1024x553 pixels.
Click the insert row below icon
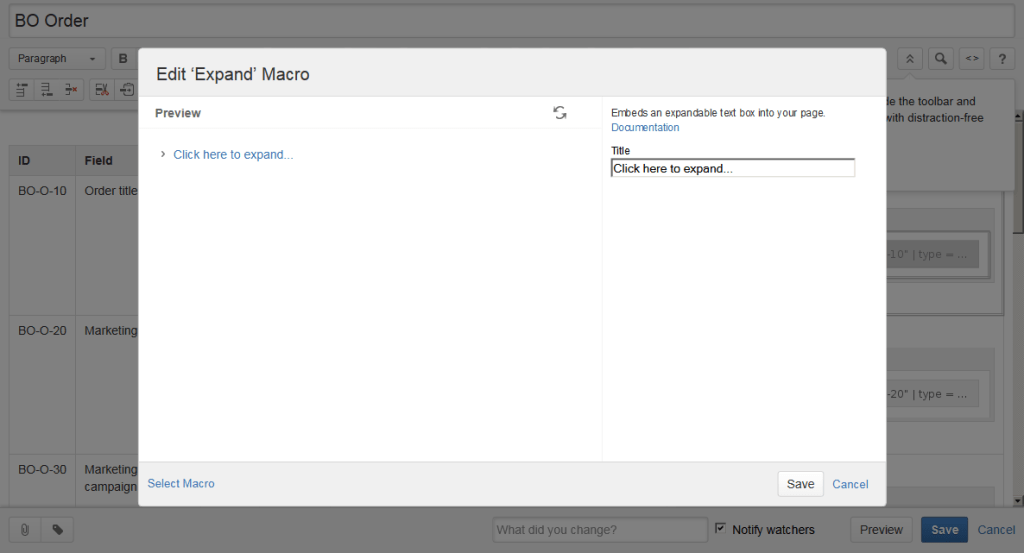click(46, 90)
